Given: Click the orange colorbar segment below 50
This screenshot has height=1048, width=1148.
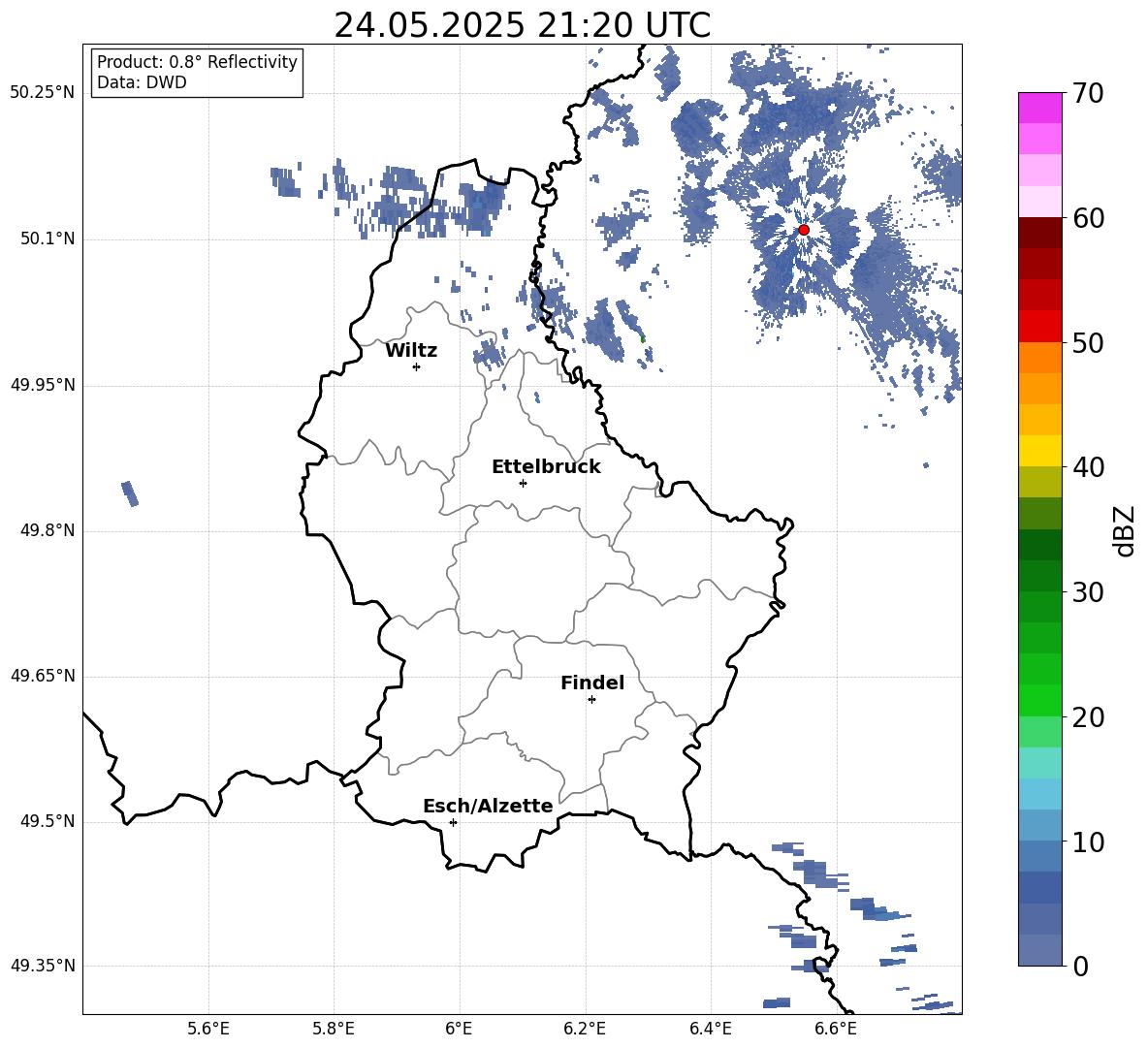Looking at the screenshot, I should click(1040, 358).
